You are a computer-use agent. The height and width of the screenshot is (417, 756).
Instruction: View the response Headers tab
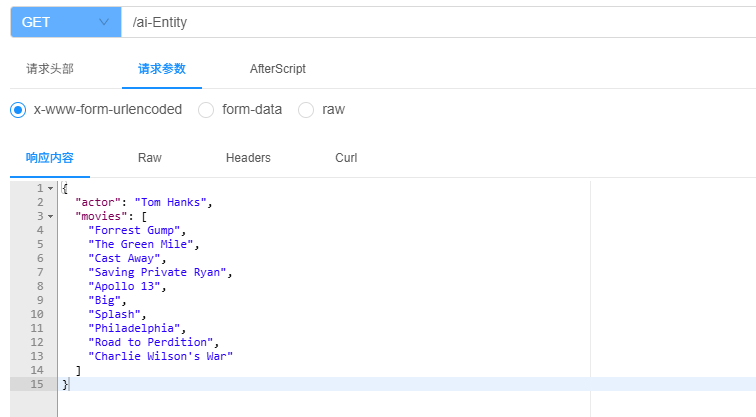pos(248,158)
